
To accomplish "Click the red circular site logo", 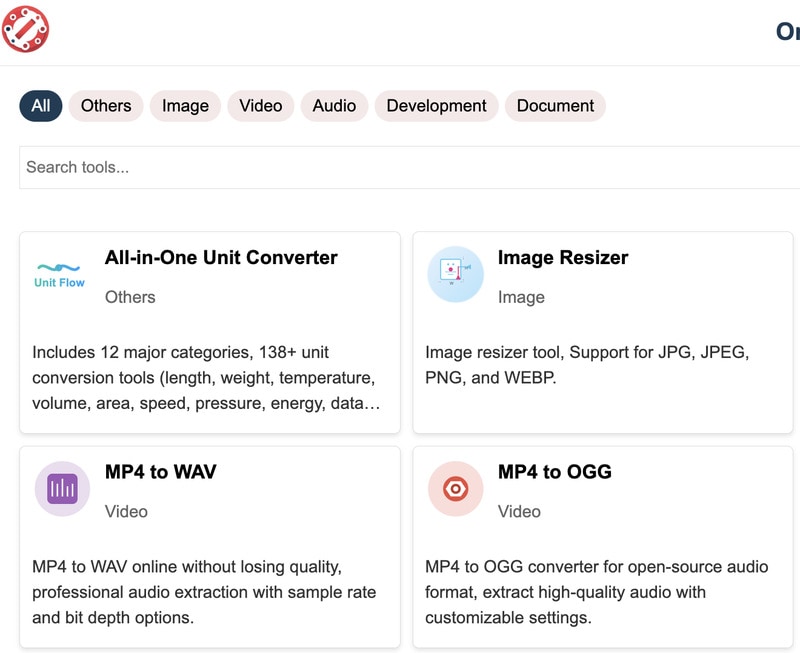I will click(x=26, y=29).
